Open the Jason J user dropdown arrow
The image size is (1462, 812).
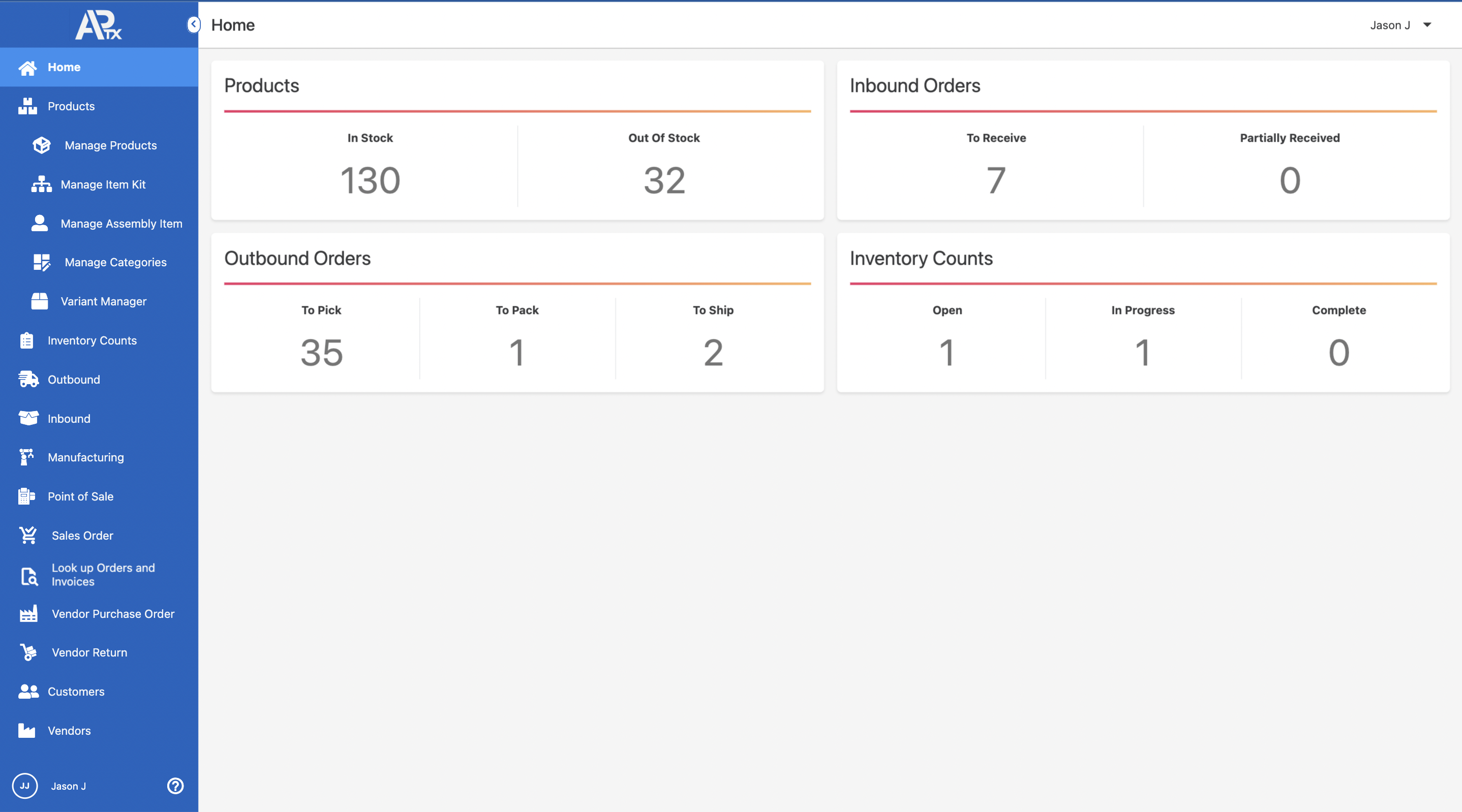pos(1427,25)
